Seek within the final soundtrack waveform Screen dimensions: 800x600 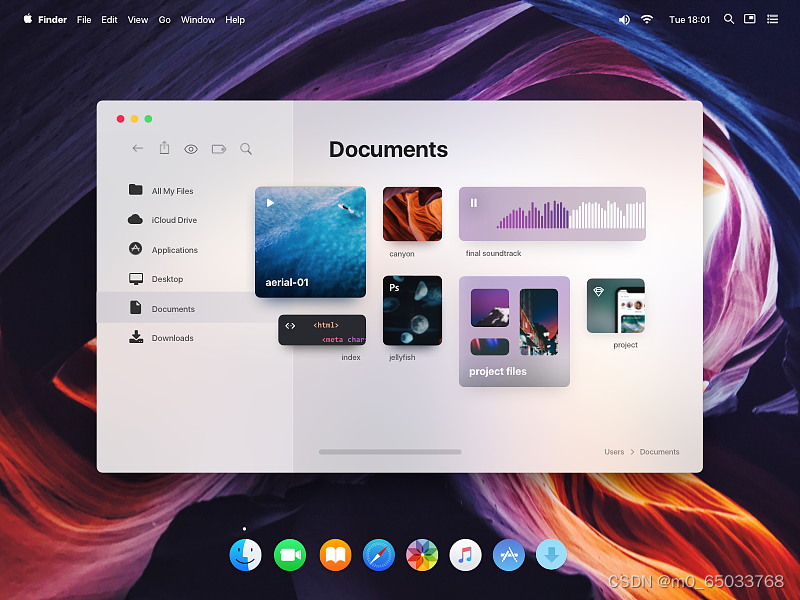click(x=571, y=214)
